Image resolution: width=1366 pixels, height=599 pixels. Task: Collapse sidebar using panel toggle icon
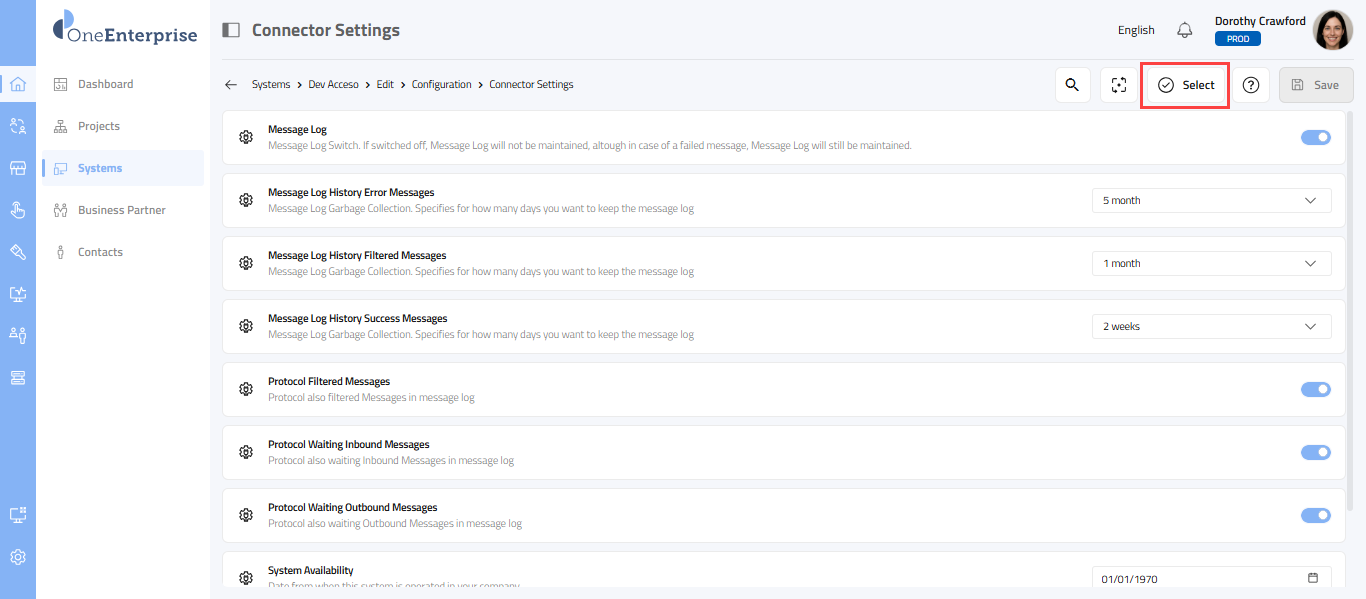(231, 30)
